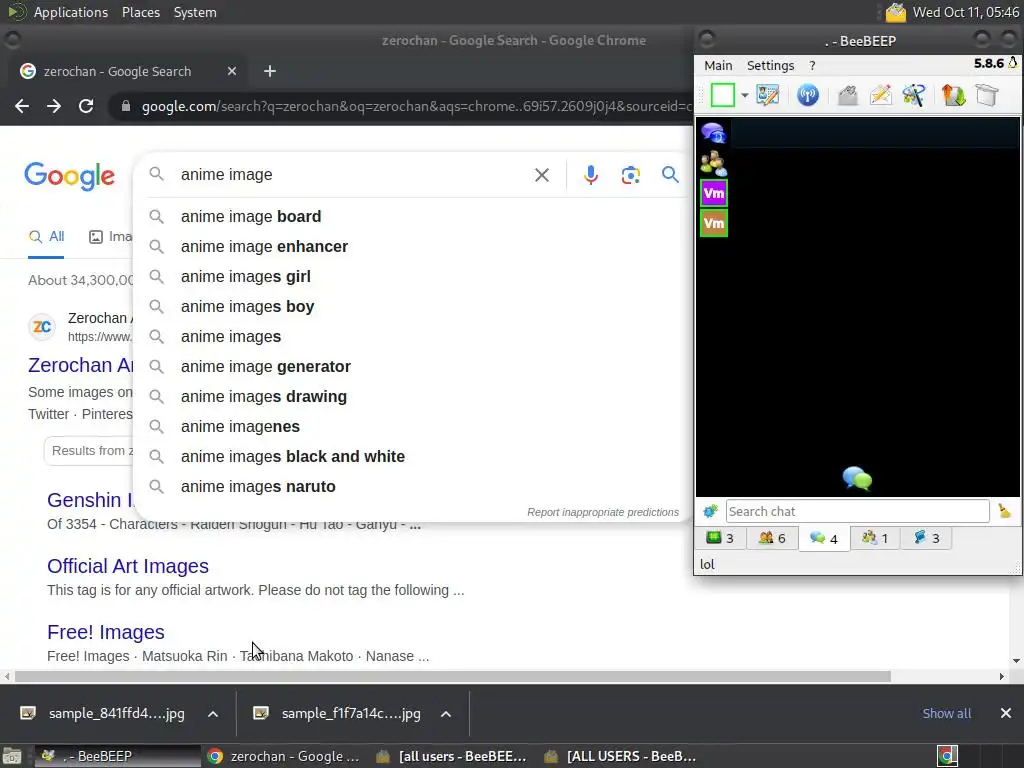
Task: Clear the Google search box text
Action: pos(541,175)
